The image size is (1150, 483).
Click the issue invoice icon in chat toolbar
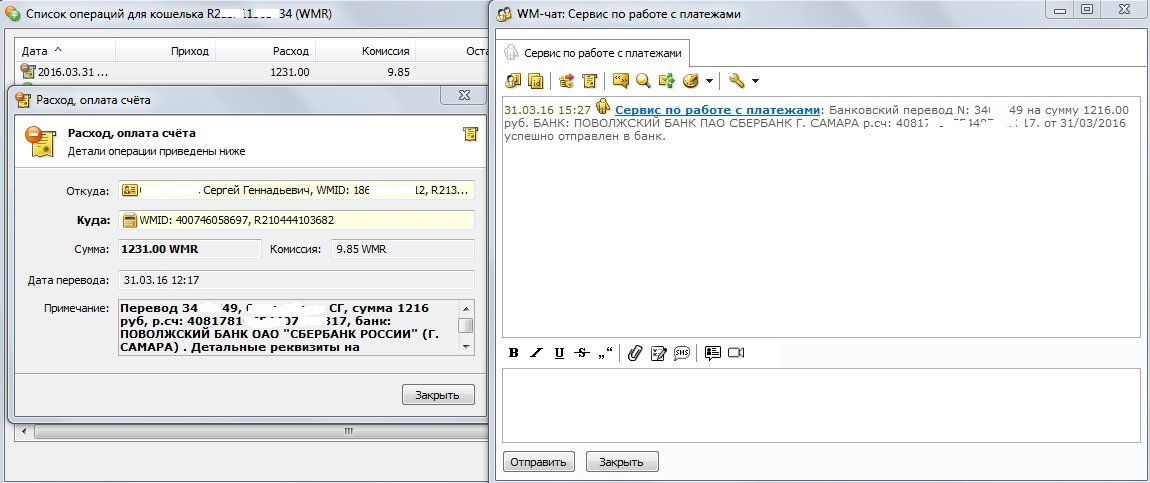pyautogui.click(x=590, y=81)
